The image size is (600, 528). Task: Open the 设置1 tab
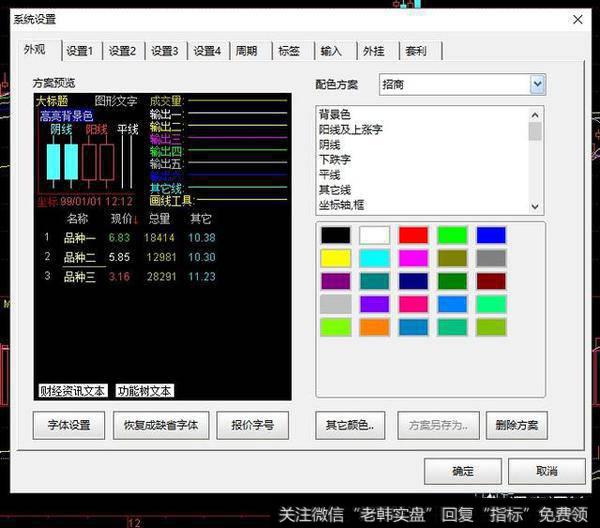tap(82, 51)
